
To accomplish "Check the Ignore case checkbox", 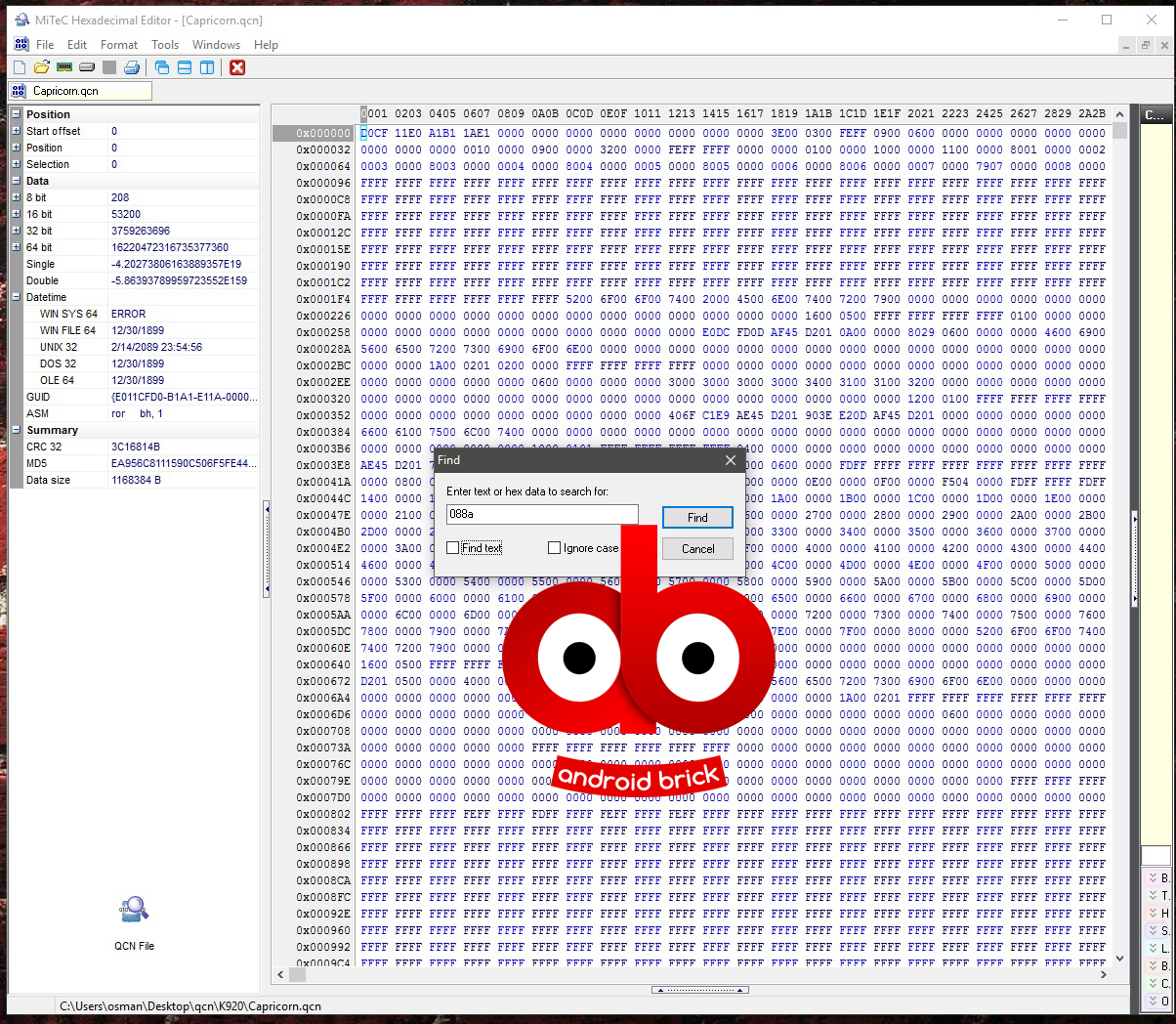I will [555, 548].
